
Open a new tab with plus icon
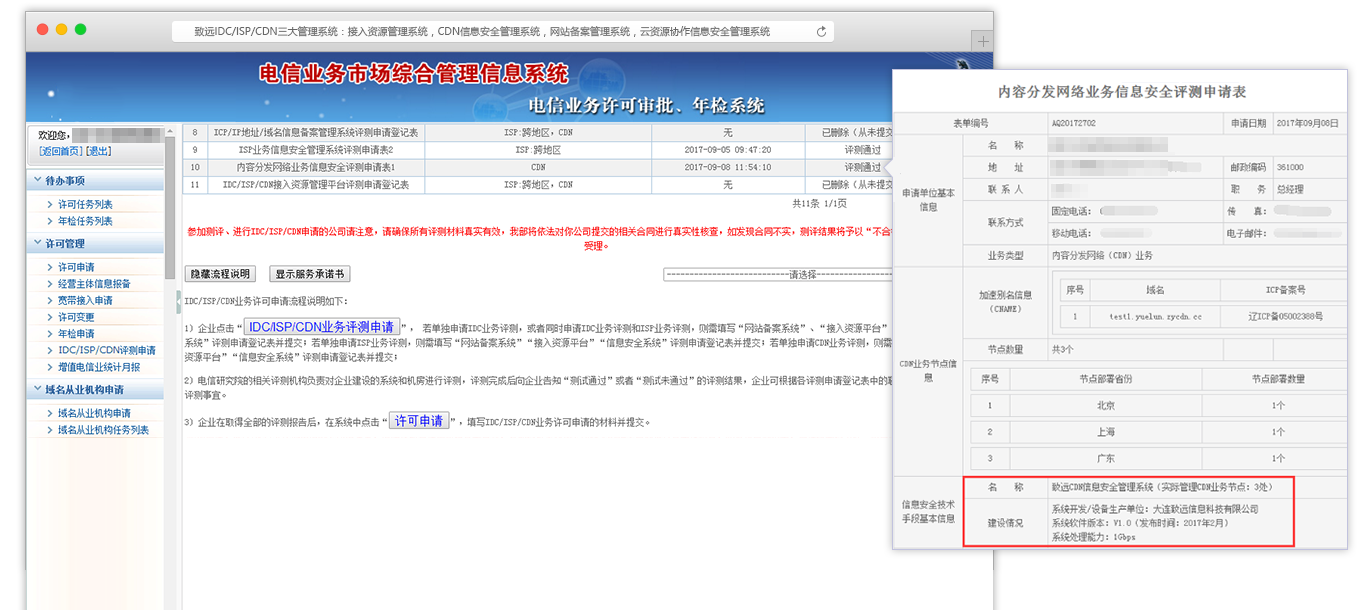point(983,41)
